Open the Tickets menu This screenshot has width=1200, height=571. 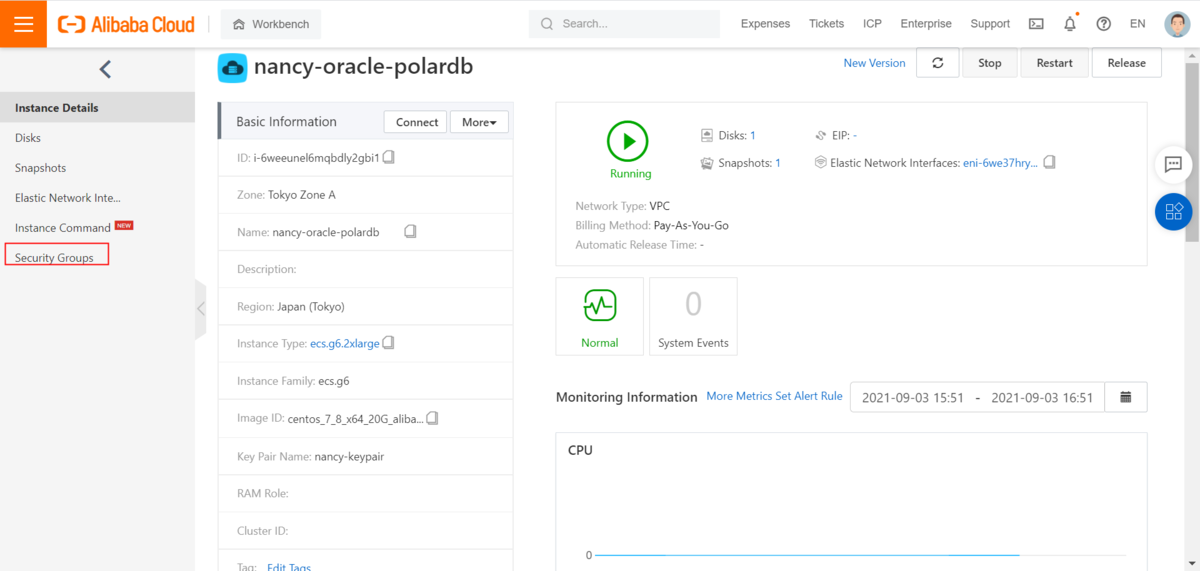tap(826, 24)
